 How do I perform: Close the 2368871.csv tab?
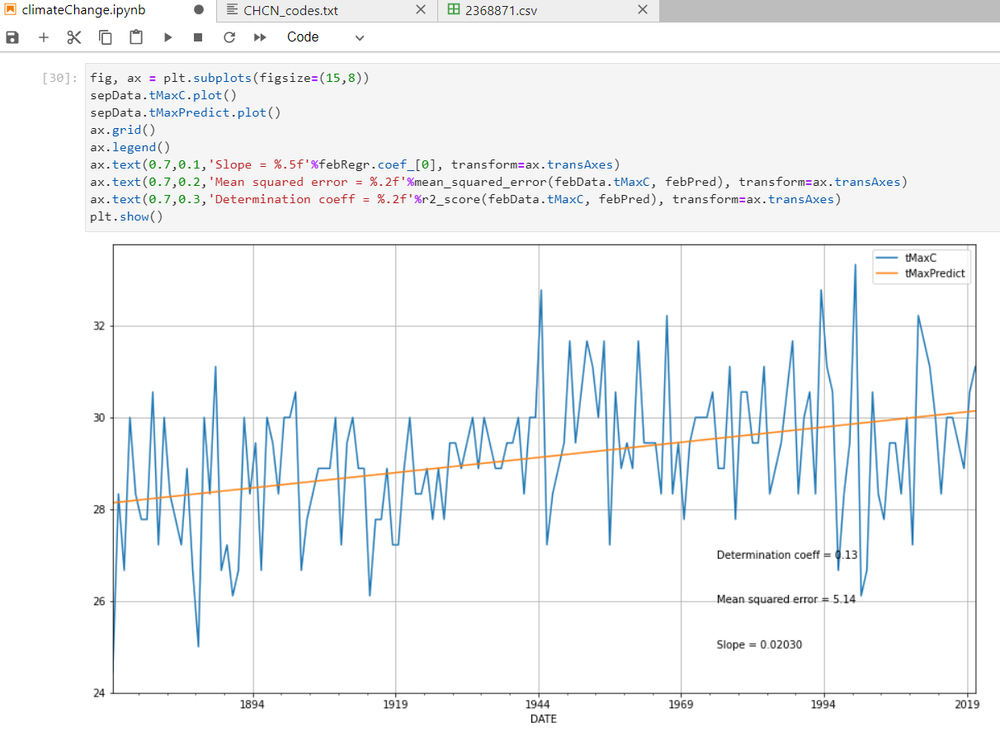point(643,11)
